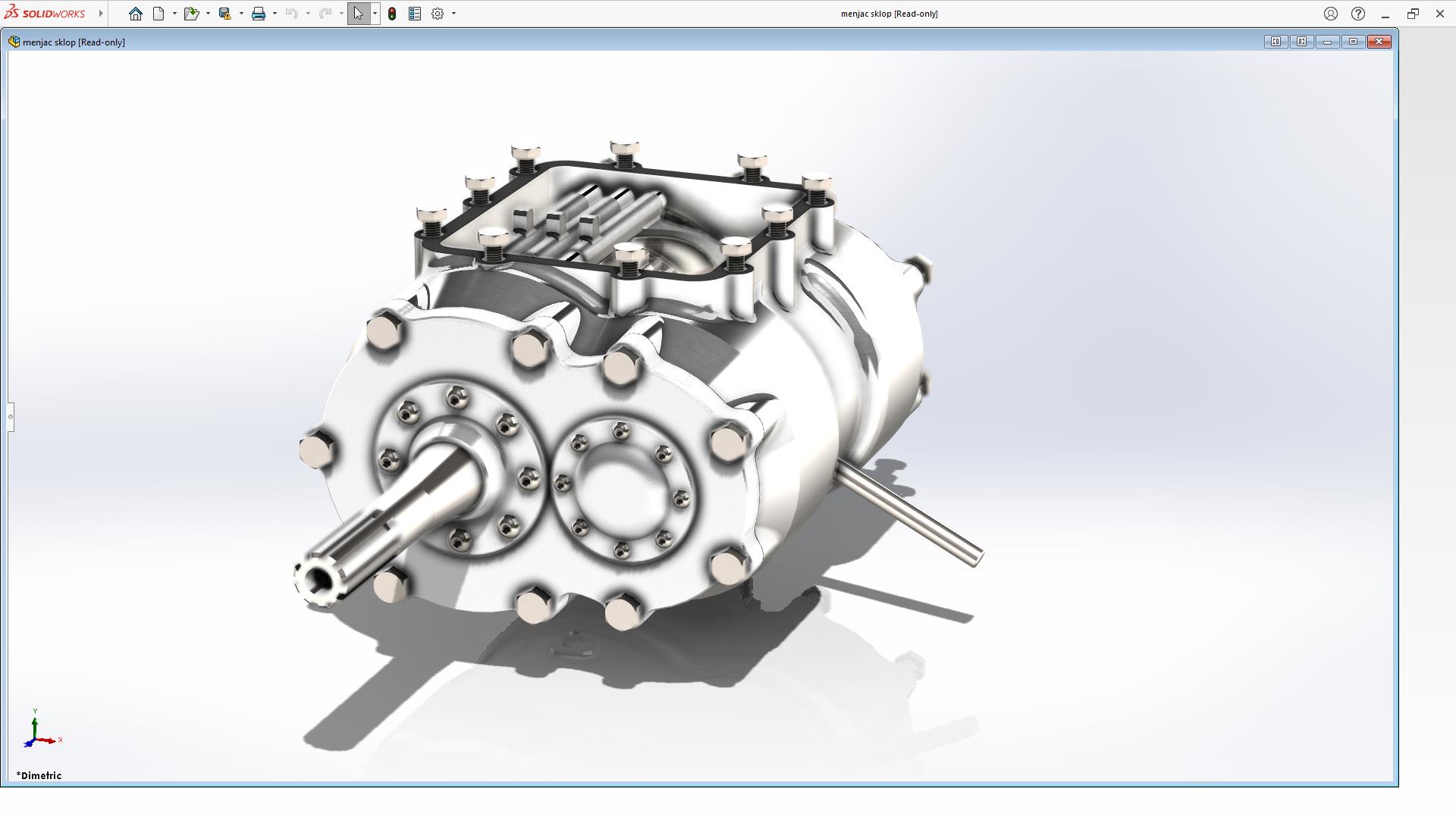Viewport: 1456px width, 817px height.
Task: Open Options gear settings
Action: pos(438,14)
